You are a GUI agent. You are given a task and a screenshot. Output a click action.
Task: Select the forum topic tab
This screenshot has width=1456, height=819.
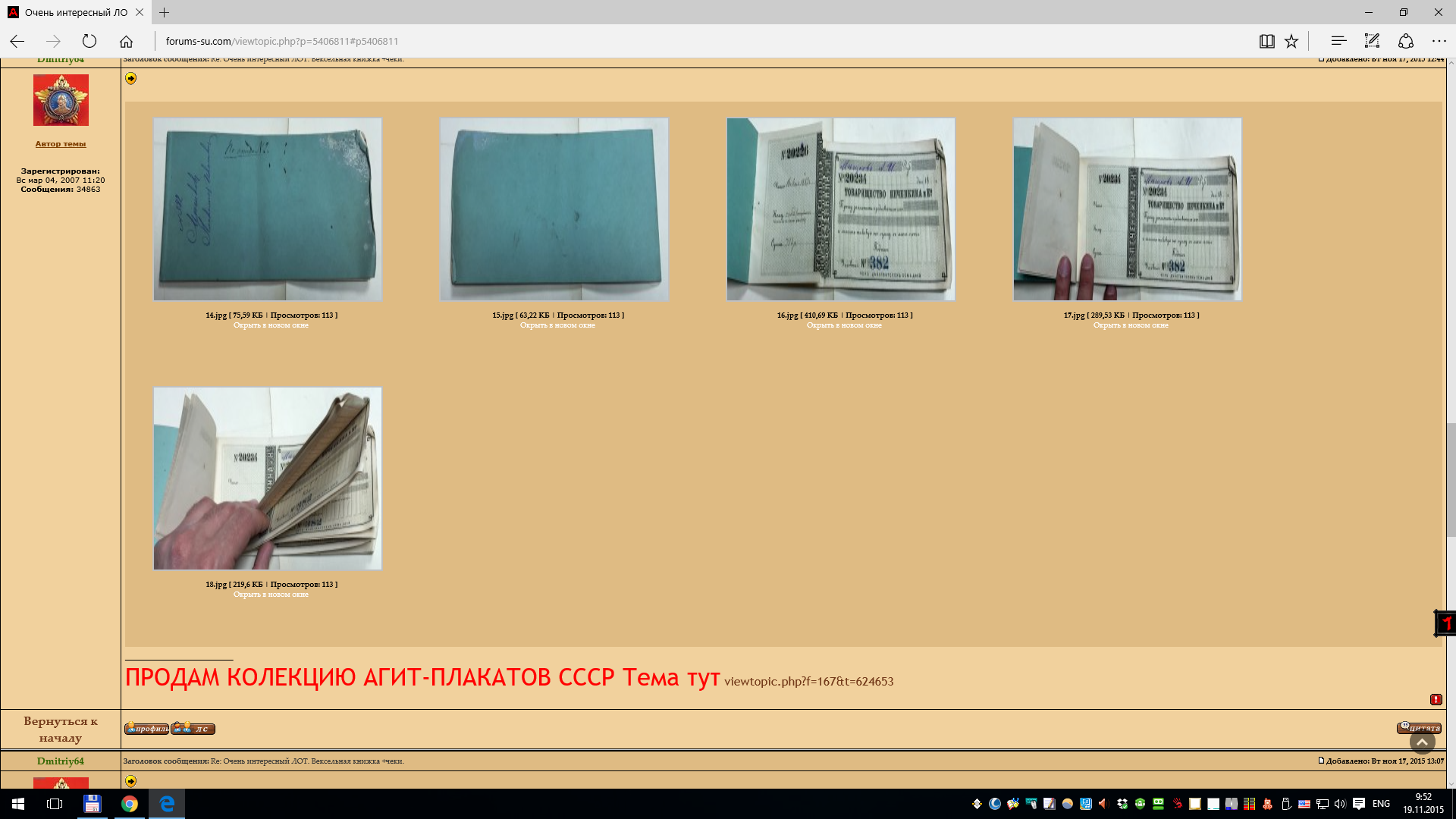[x=74, y=12]
